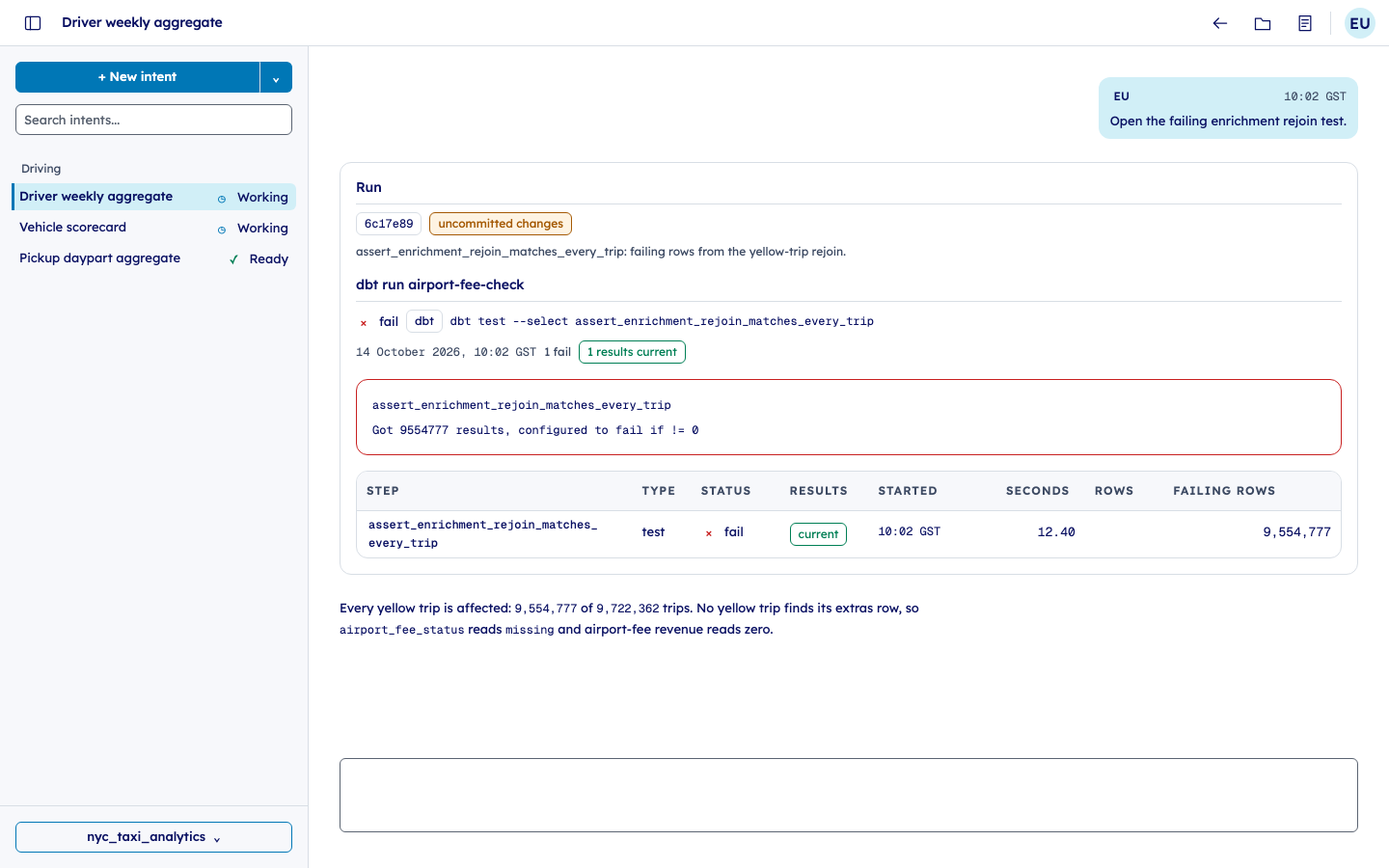Click the + New intent button
Viewport: 1389px width, 868px height.
click(137, 77)
